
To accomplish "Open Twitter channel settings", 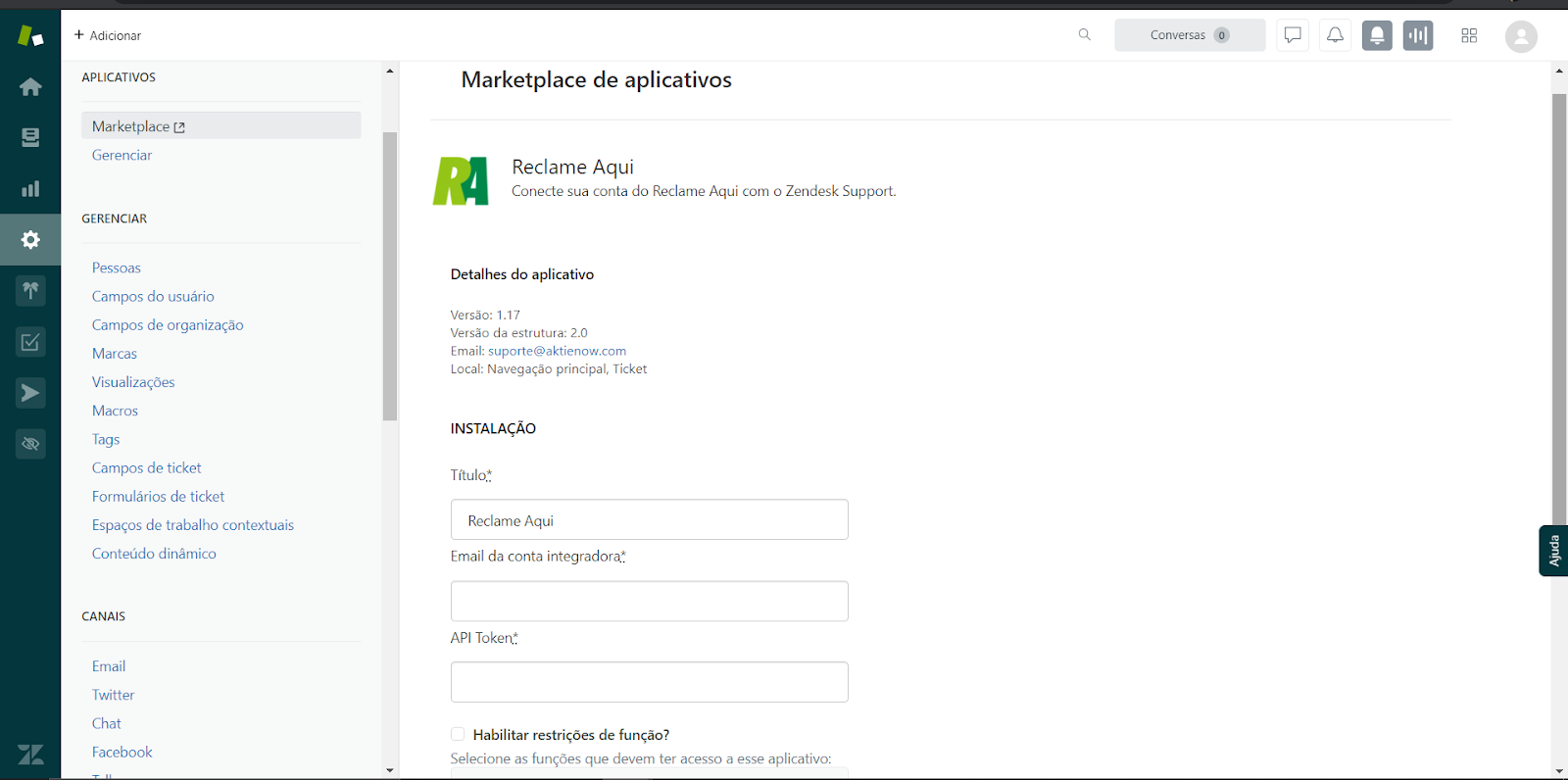I will click(113, 694).
